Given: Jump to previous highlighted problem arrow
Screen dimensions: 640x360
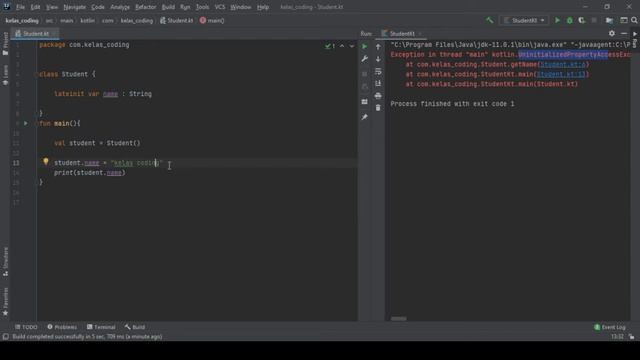Looking at the screenshot, I should [342, 46].
